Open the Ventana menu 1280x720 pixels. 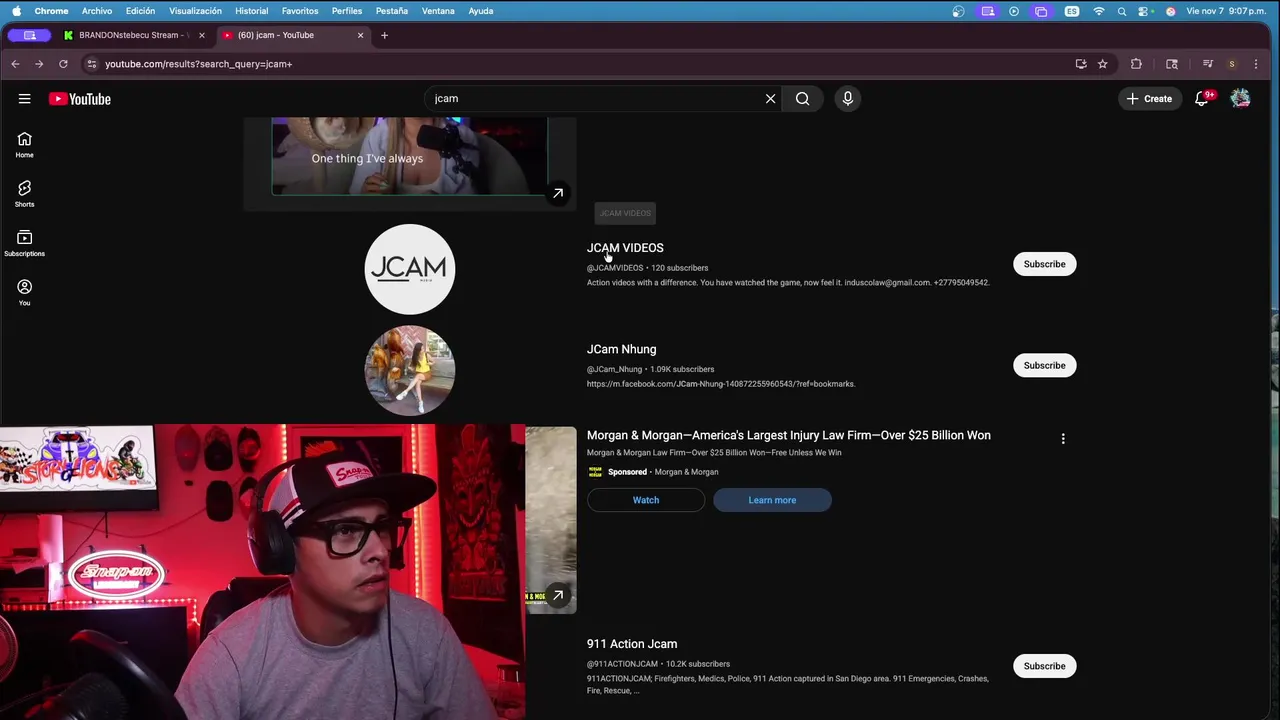[438, 11]
